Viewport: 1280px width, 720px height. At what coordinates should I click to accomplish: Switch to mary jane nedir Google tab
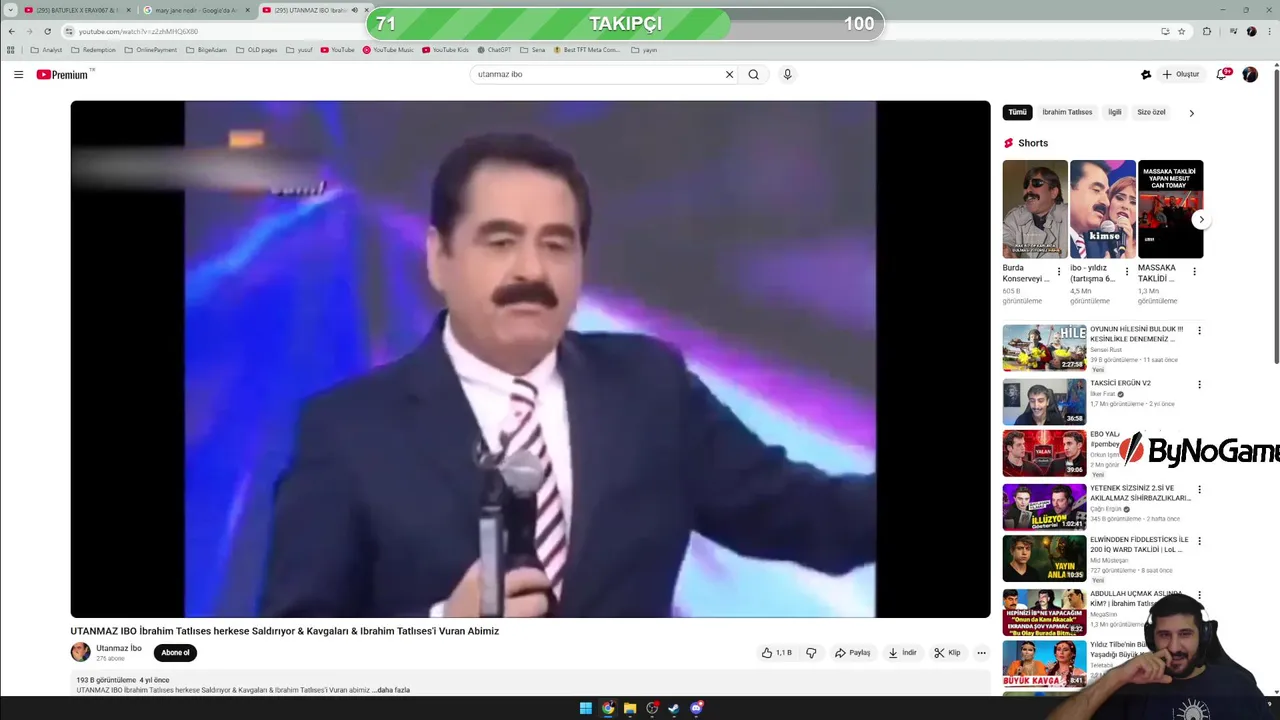click(196, 10)
